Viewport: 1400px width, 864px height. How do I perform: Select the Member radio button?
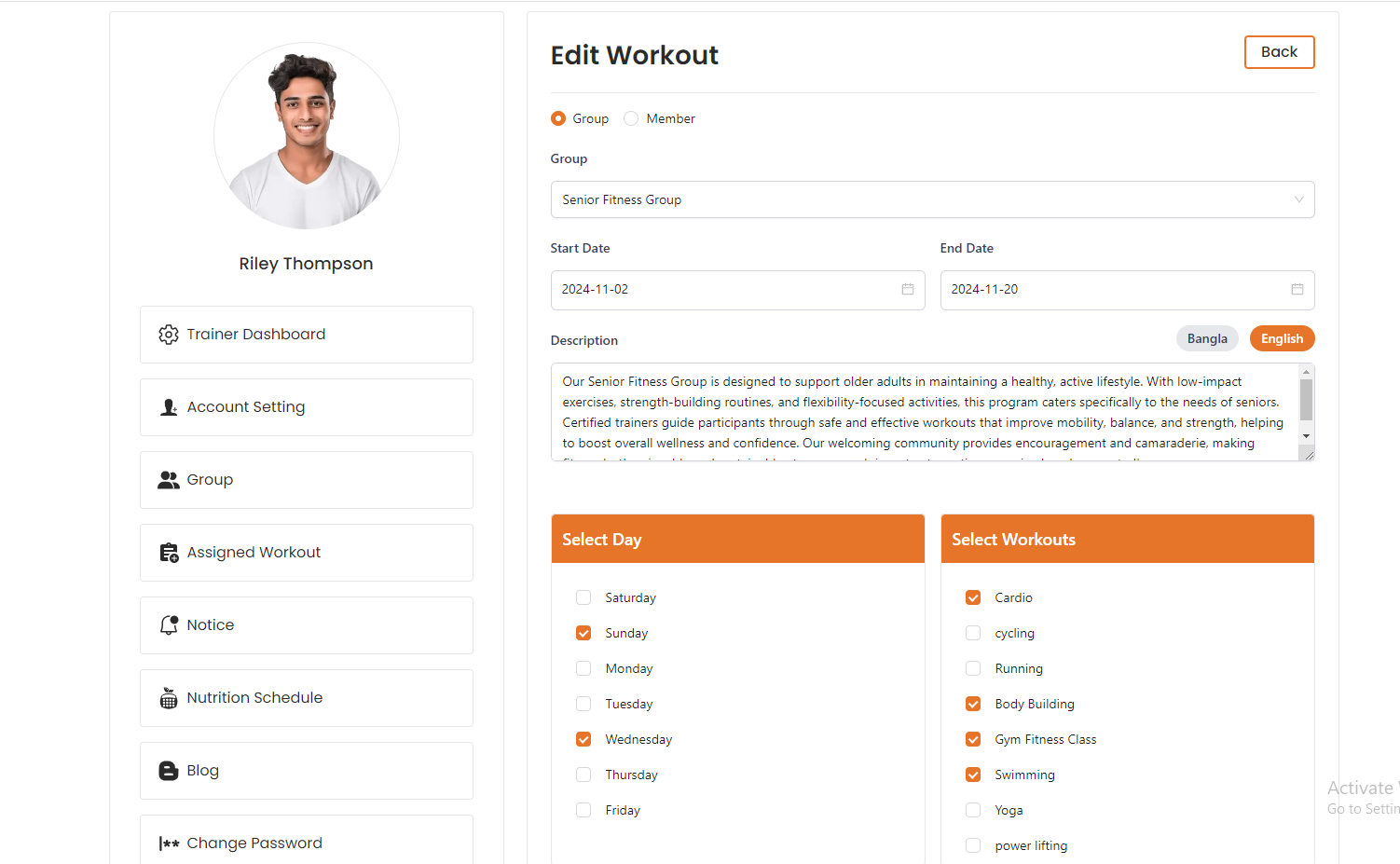click(631, 118)
